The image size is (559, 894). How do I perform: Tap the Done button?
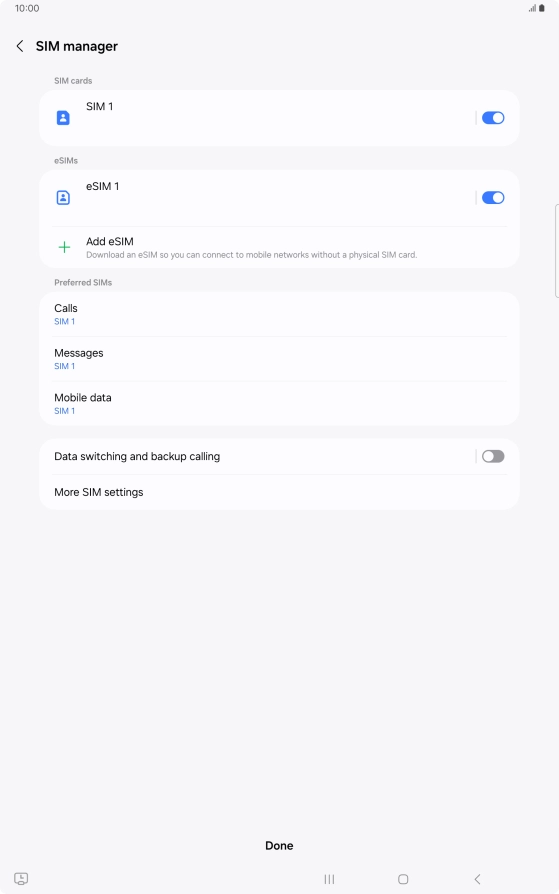280,846
